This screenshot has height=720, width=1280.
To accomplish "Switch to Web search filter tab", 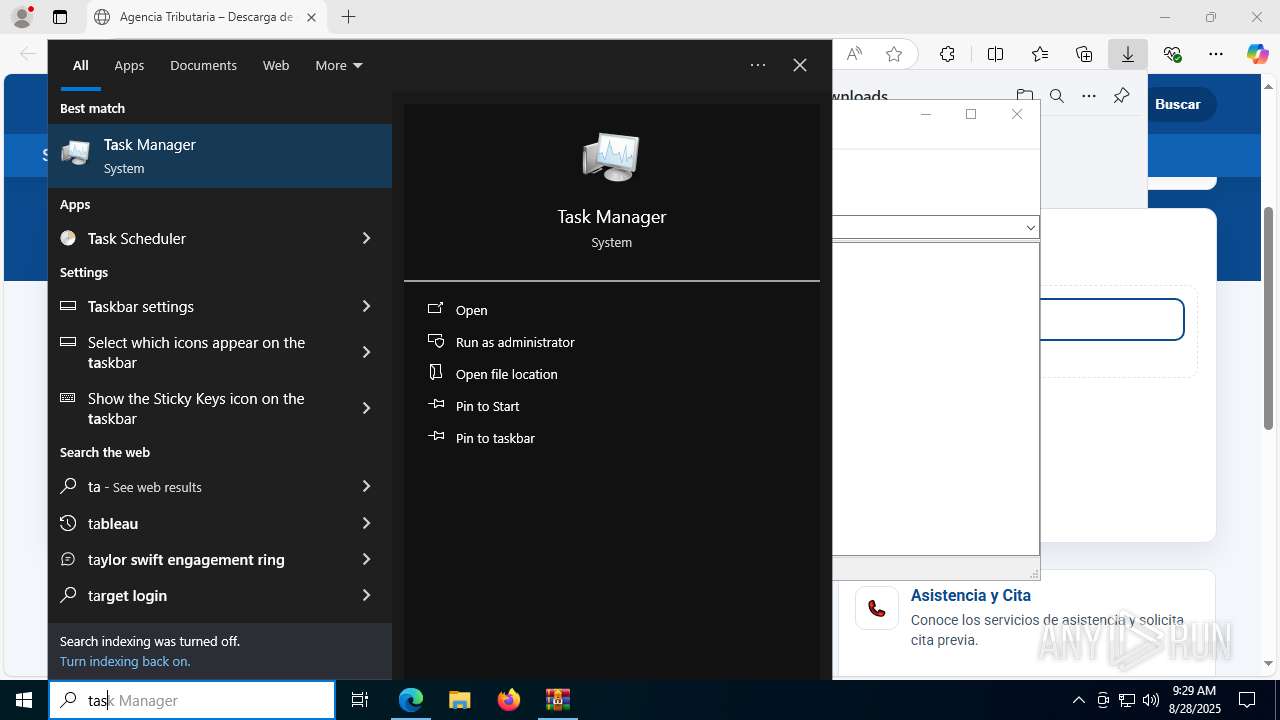I will [276, 65].
